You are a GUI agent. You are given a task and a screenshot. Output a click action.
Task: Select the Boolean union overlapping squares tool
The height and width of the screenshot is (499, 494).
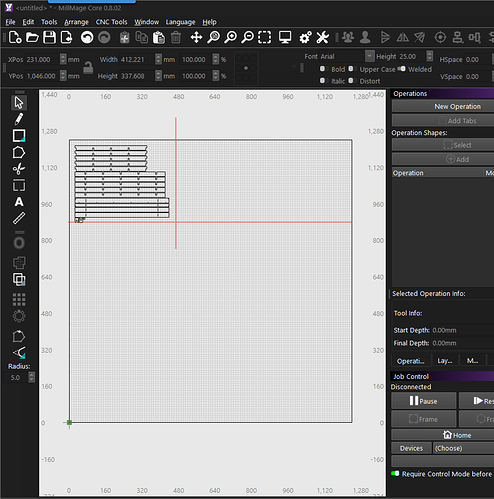[x=19, y=279]
